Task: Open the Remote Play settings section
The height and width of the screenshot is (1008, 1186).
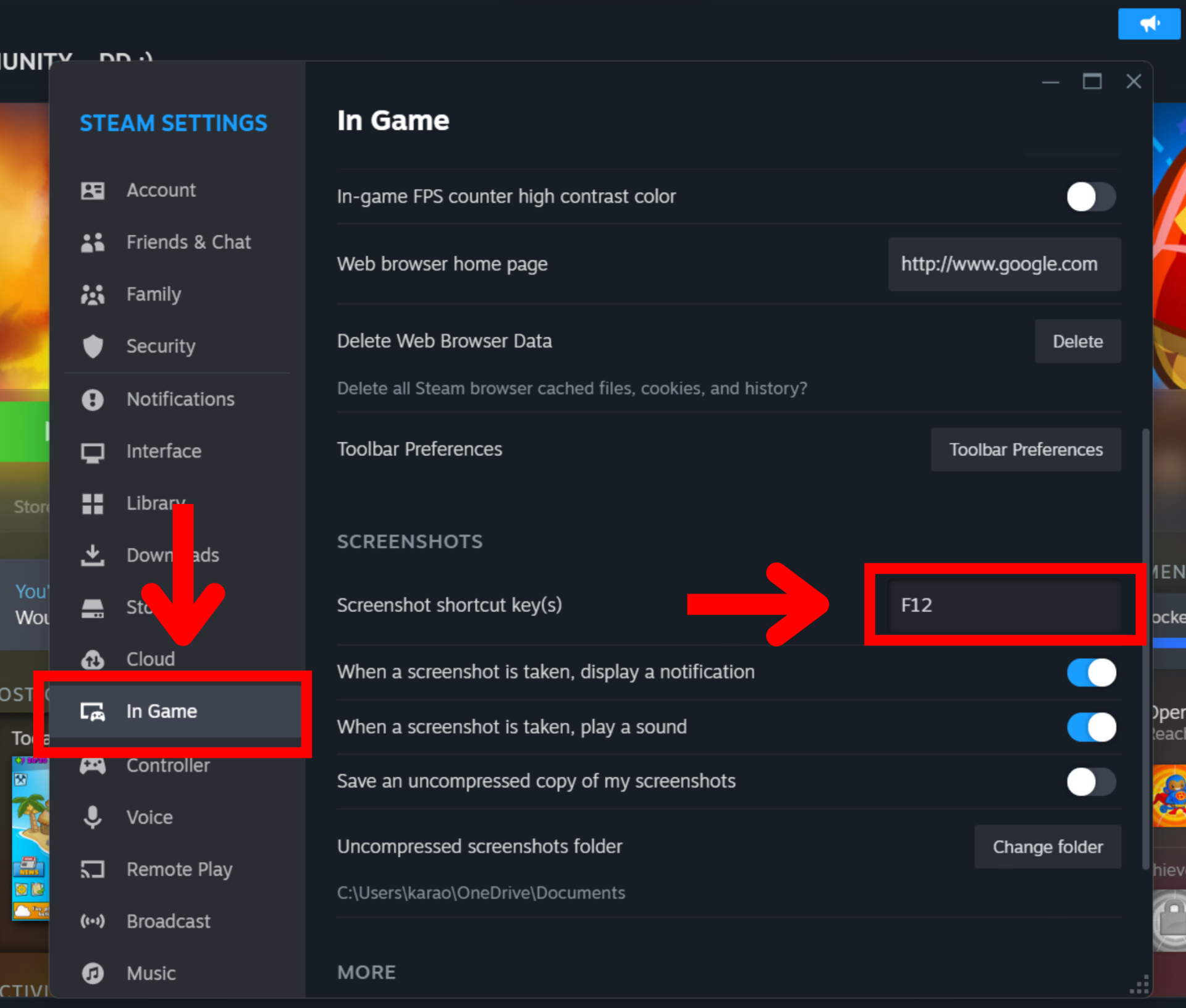Action: pos(179,869)
